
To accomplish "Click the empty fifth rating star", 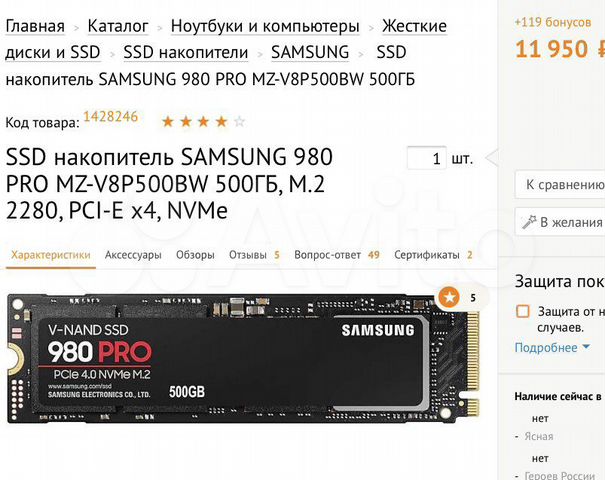I will pyautogui.click(x=240, y=122).
